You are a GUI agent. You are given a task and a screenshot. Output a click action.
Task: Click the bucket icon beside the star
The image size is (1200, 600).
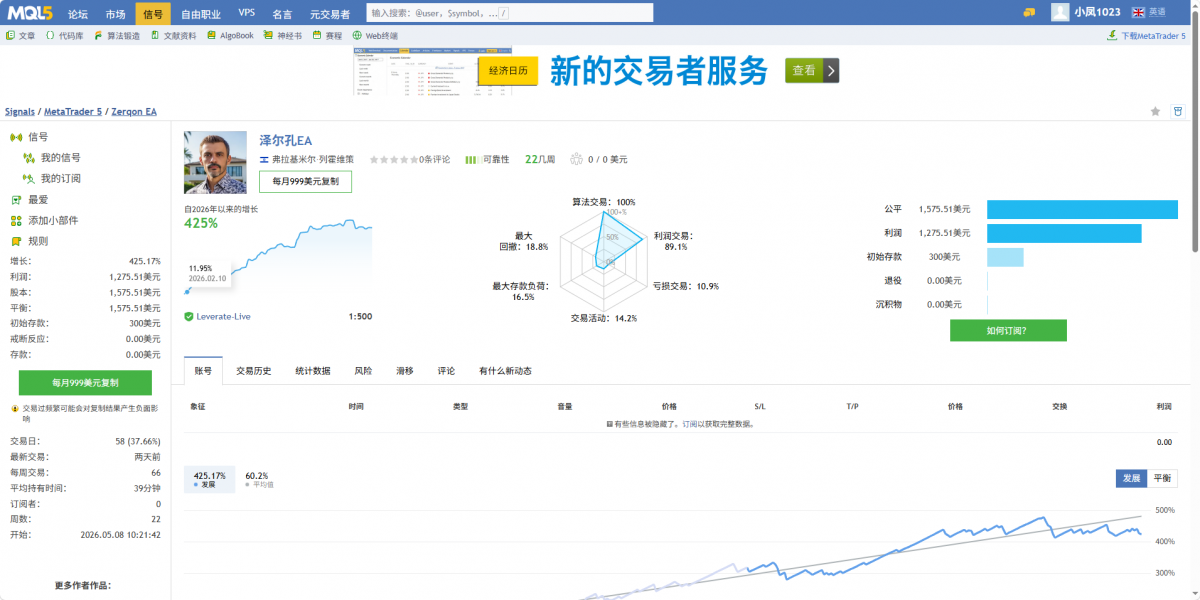click(x=1177, y=111)
